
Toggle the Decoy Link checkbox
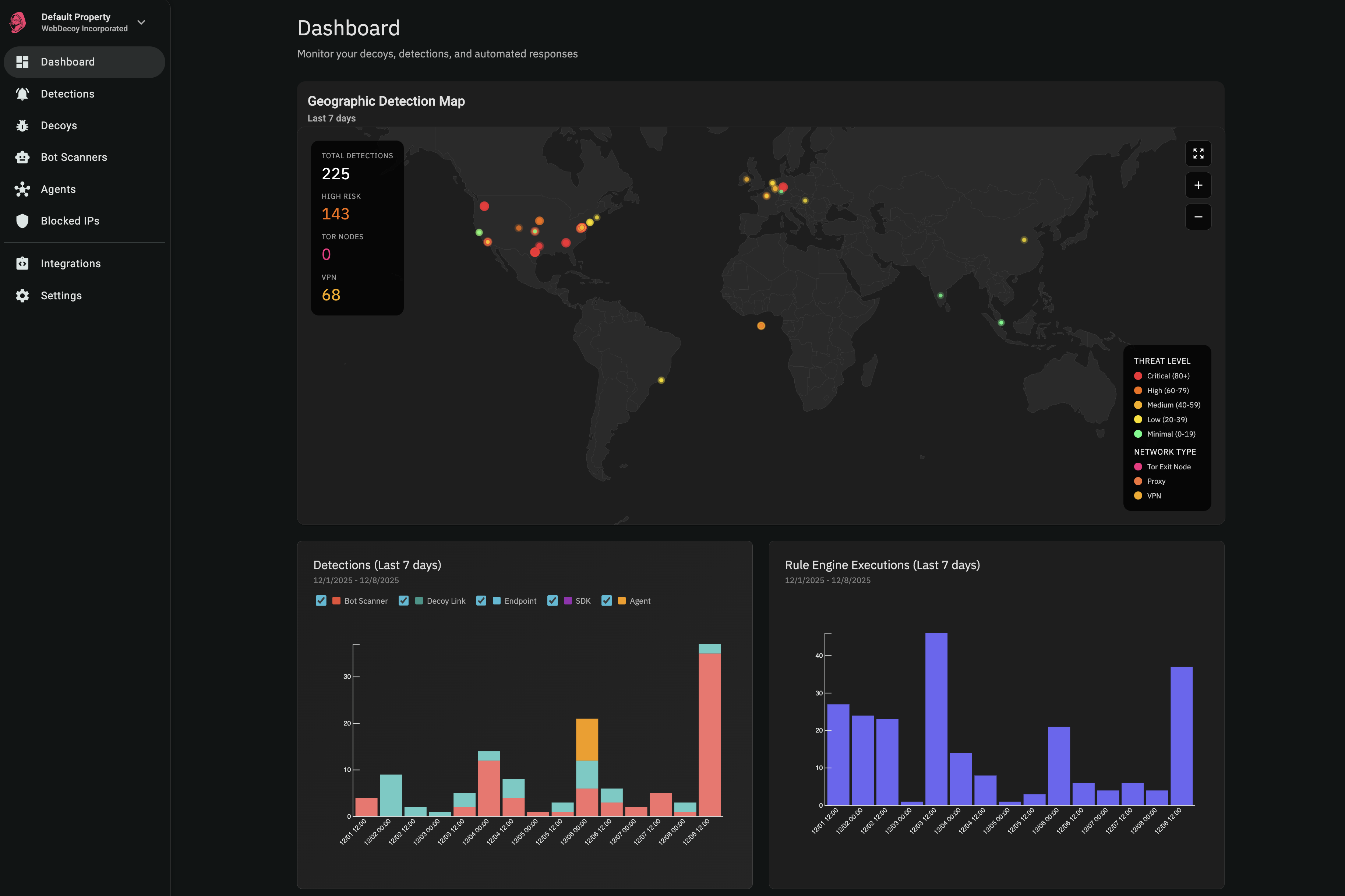[x=403, y=600]
